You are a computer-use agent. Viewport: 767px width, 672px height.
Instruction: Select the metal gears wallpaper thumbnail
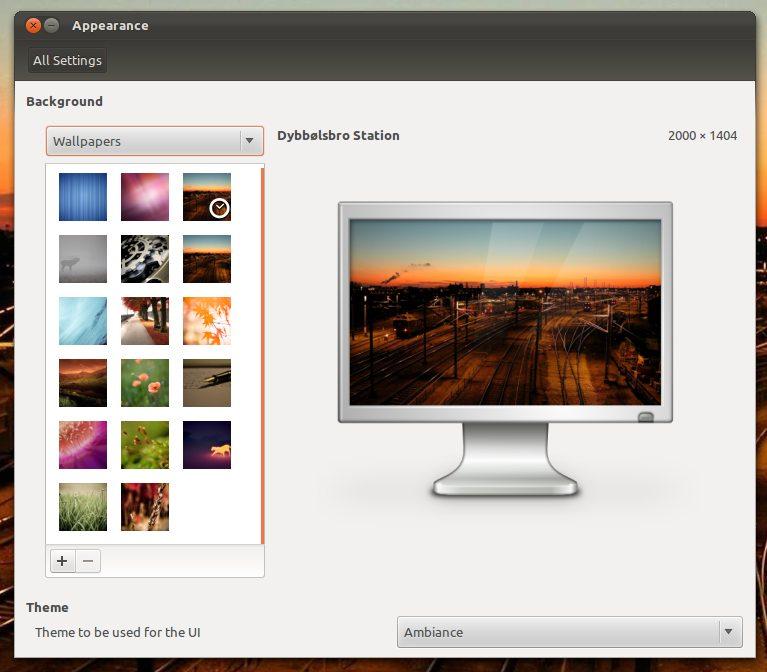145,259
